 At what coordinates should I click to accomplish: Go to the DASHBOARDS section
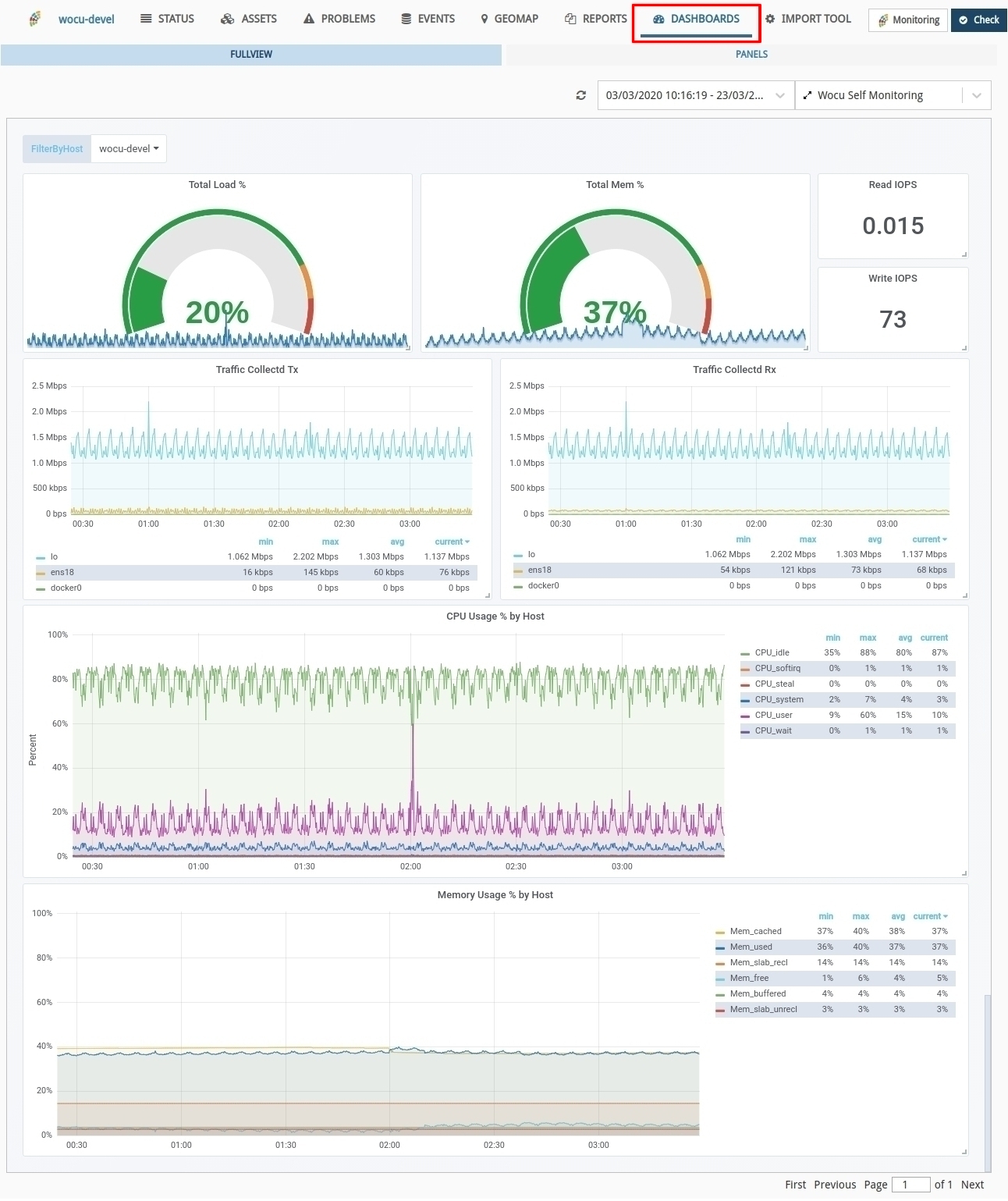(x=696, y=19)
